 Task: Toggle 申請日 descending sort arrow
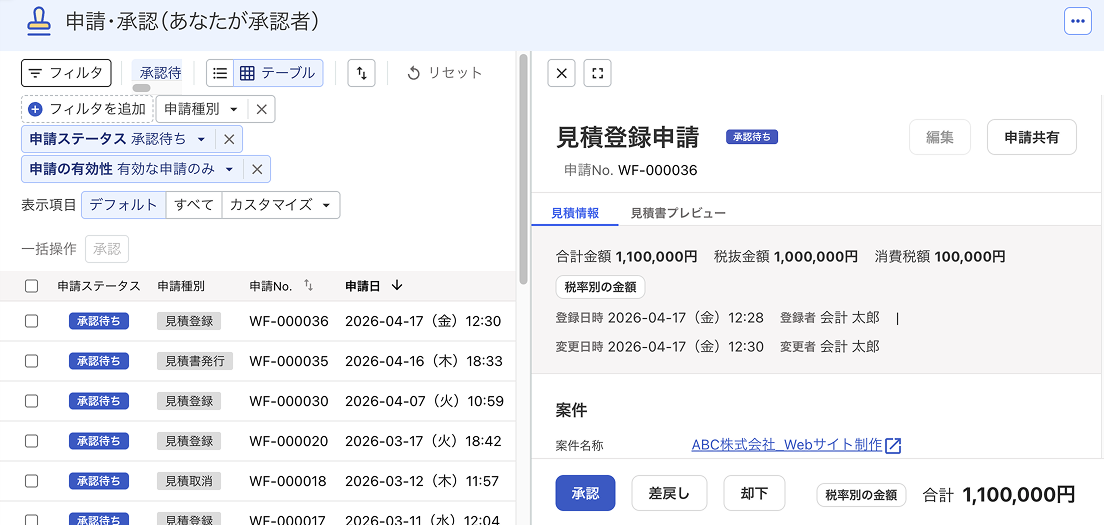(x=397, y=286)
